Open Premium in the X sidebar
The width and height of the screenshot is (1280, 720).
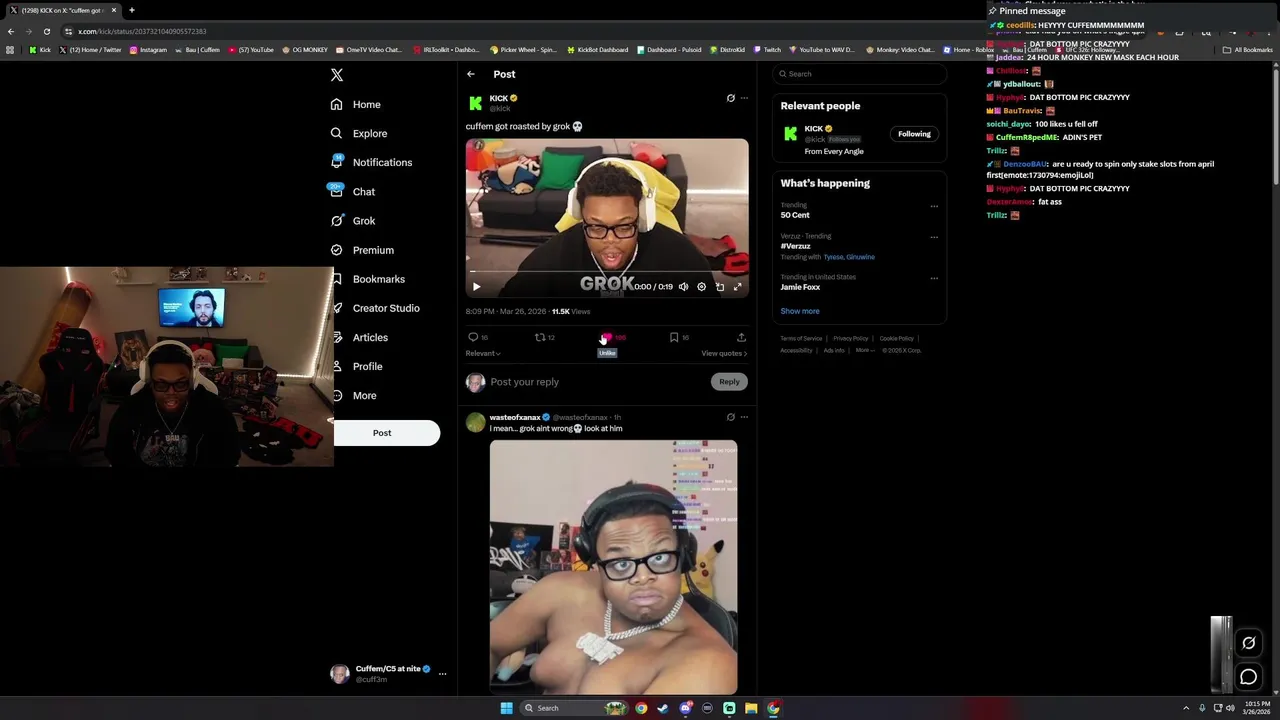362,250
